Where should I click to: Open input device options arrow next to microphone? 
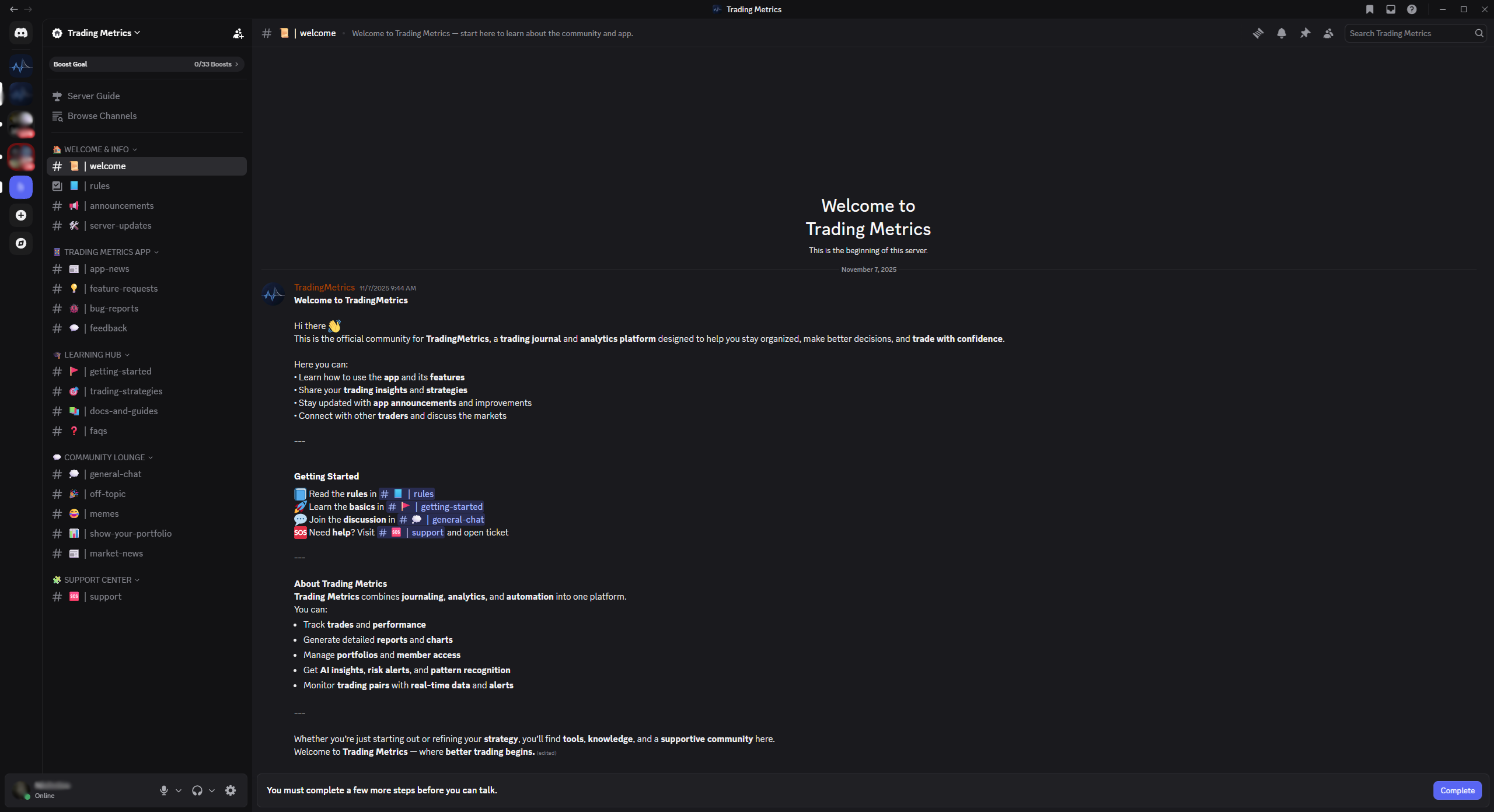click(179, 790)
